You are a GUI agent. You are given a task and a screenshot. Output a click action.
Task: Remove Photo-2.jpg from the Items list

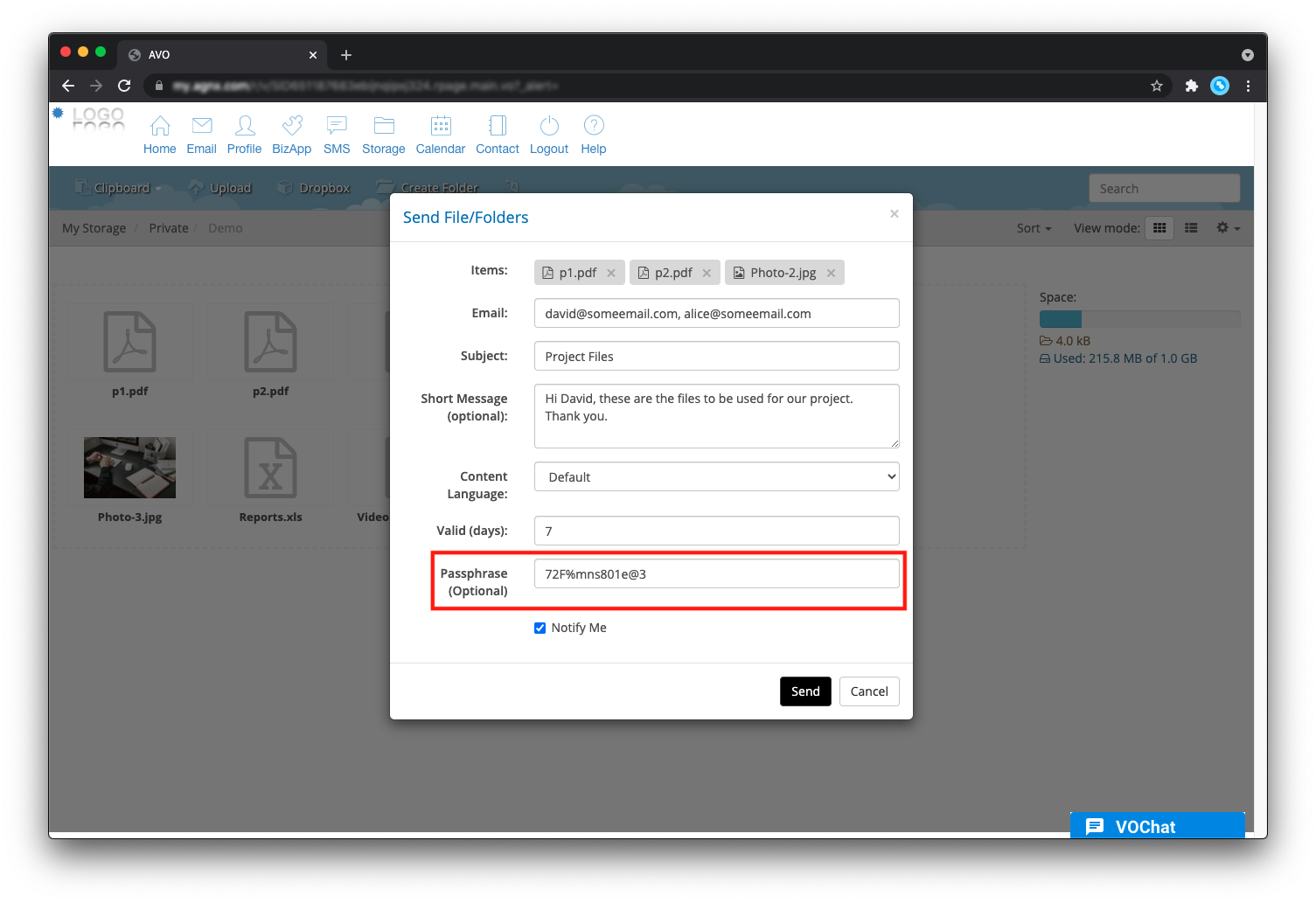831,274
